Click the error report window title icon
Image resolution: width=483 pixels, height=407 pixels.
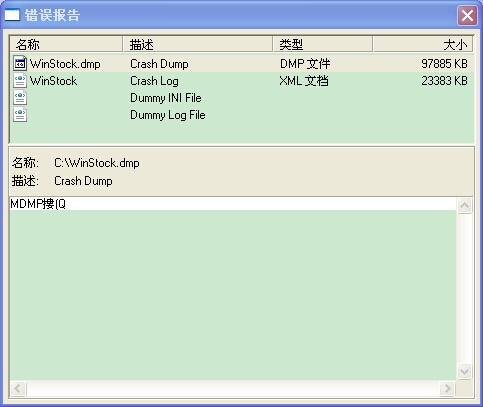(12, 15)
